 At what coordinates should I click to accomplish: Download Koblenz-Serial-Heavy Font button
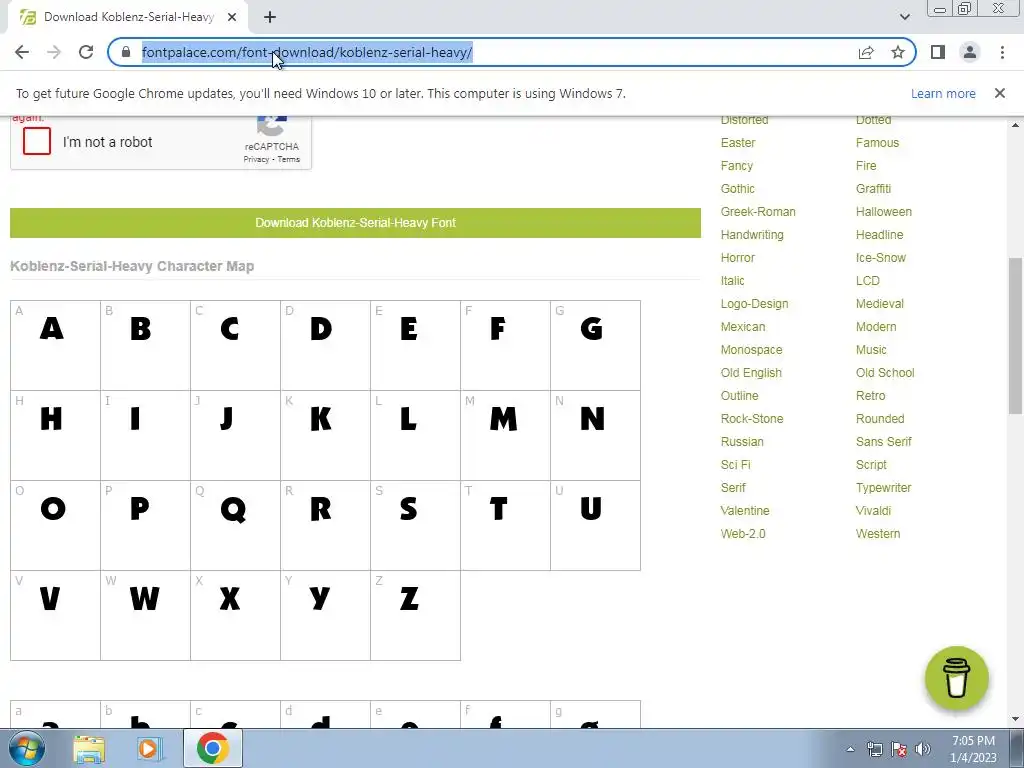coord(355,223)
